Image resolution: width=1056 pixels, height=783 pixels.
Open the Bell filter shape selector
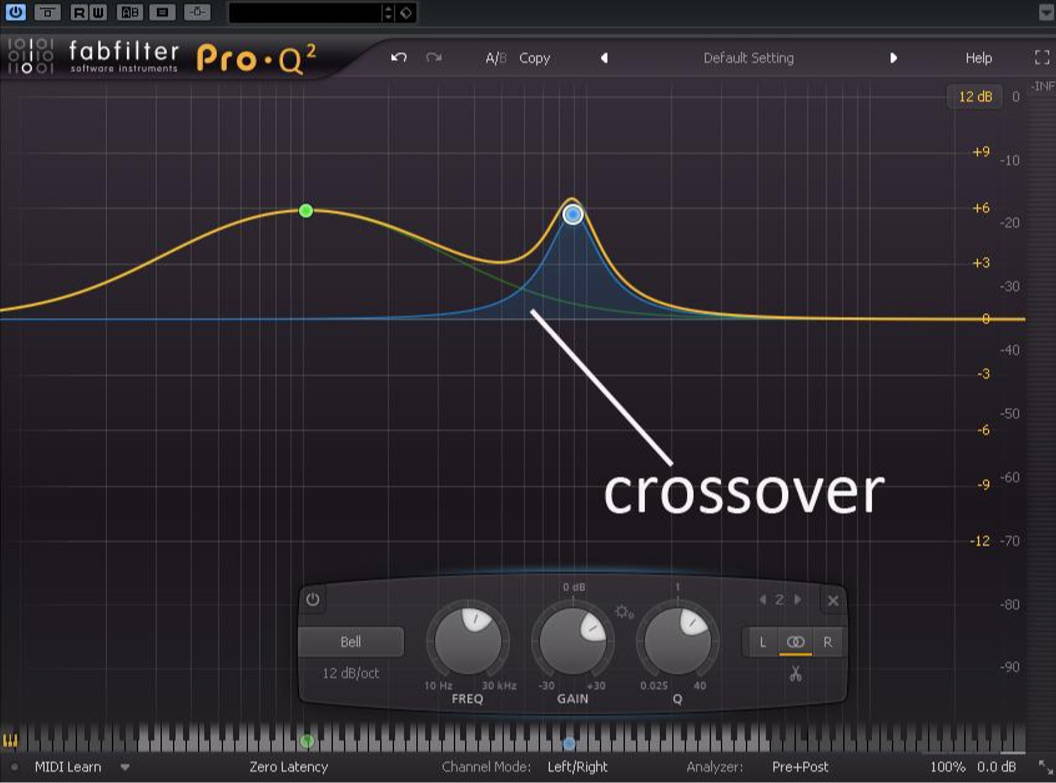tap(351, 642)
